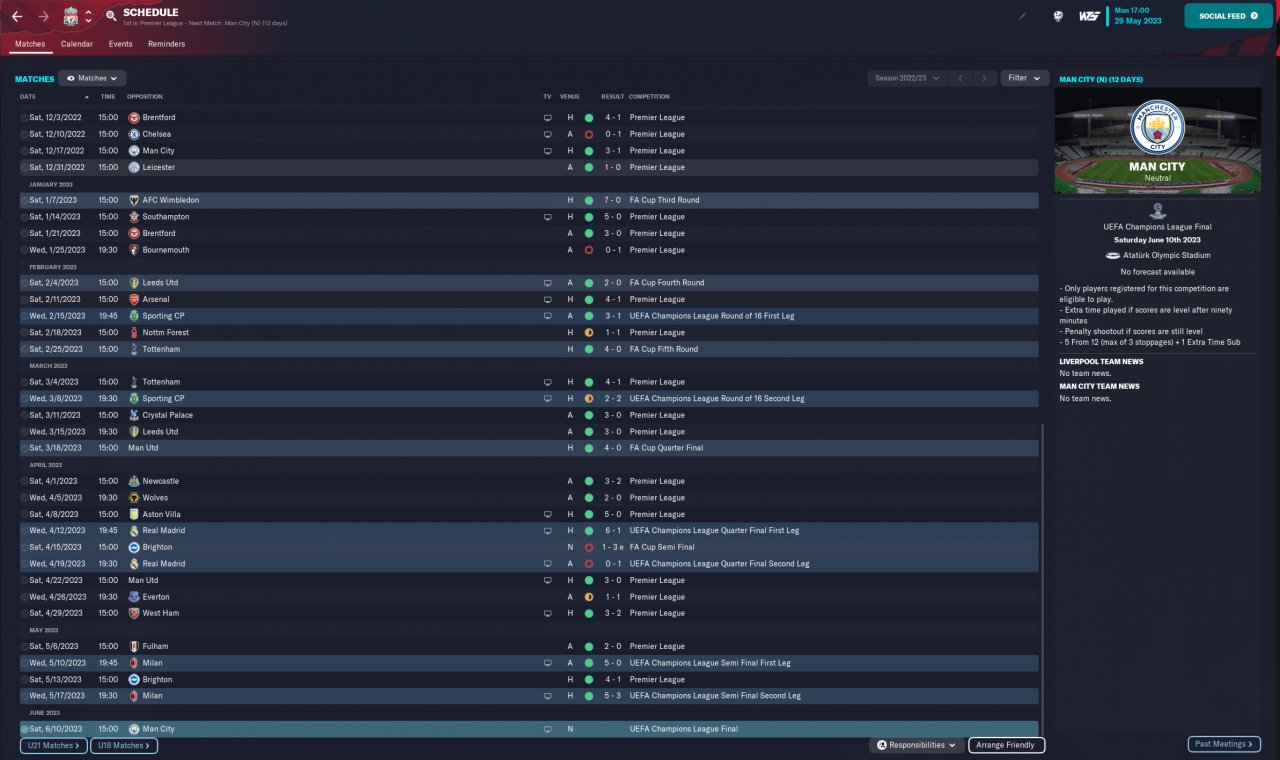Go to next season with right chevron
This screenshot has height=760, width=1280.
coord(985,78)
